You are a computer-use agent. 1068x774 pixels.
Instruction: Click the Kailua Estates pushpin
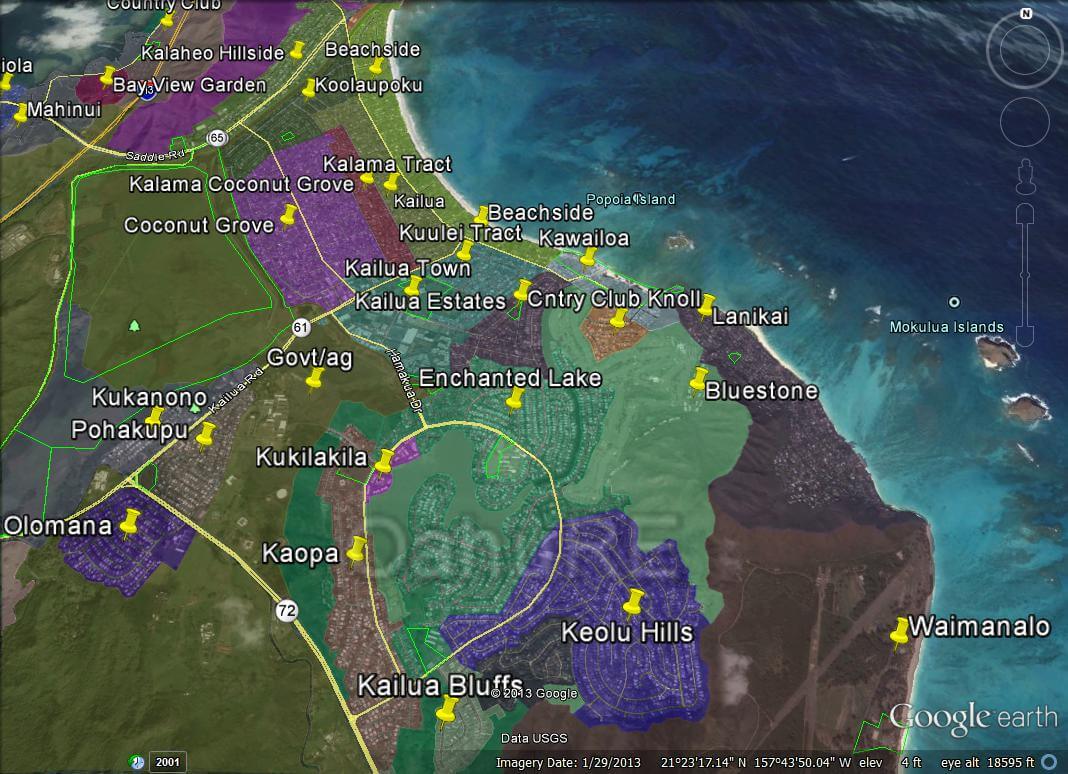coord(522,290)
